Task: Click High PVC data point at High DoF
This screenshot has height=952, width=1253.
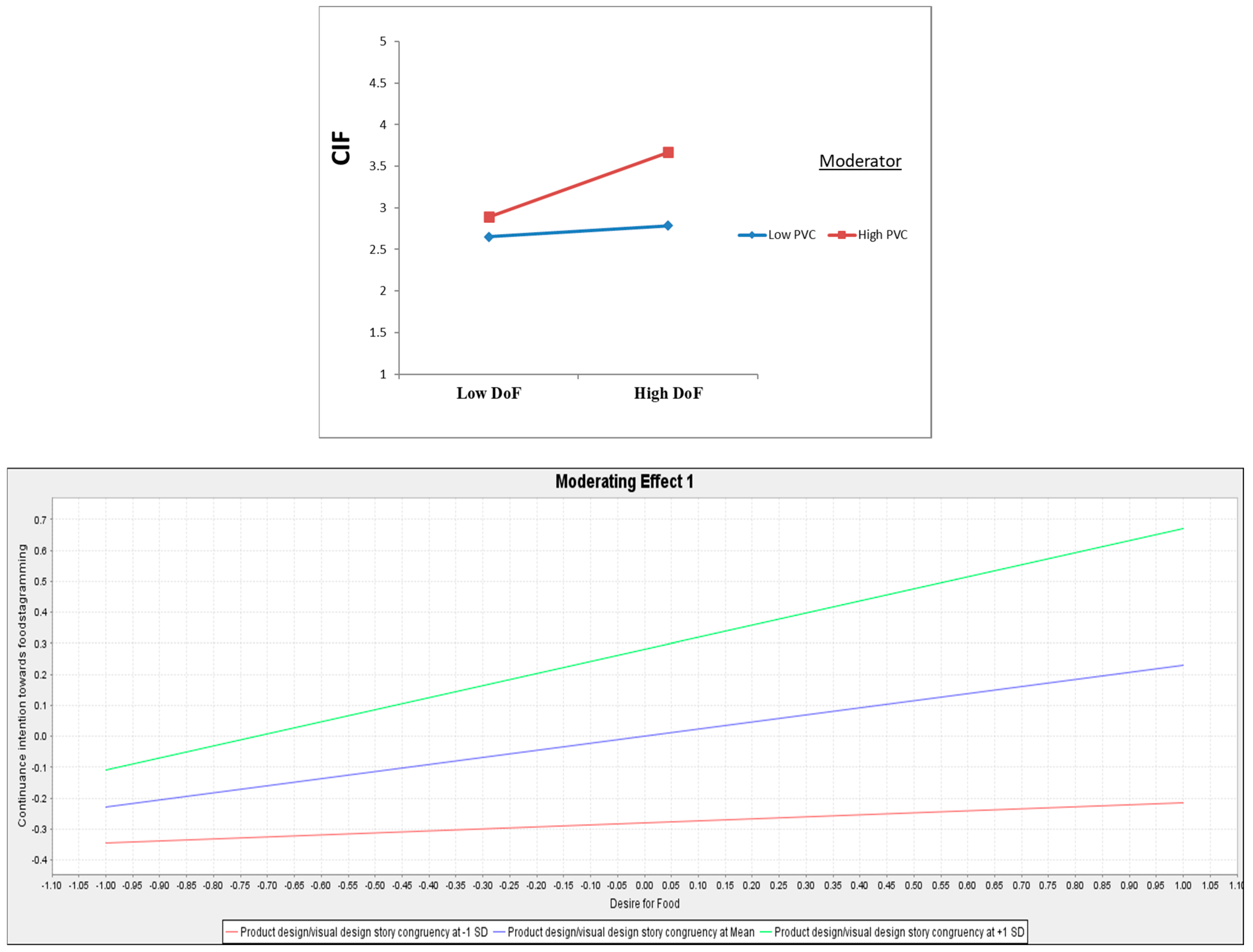Action: (x=668, y=152)
